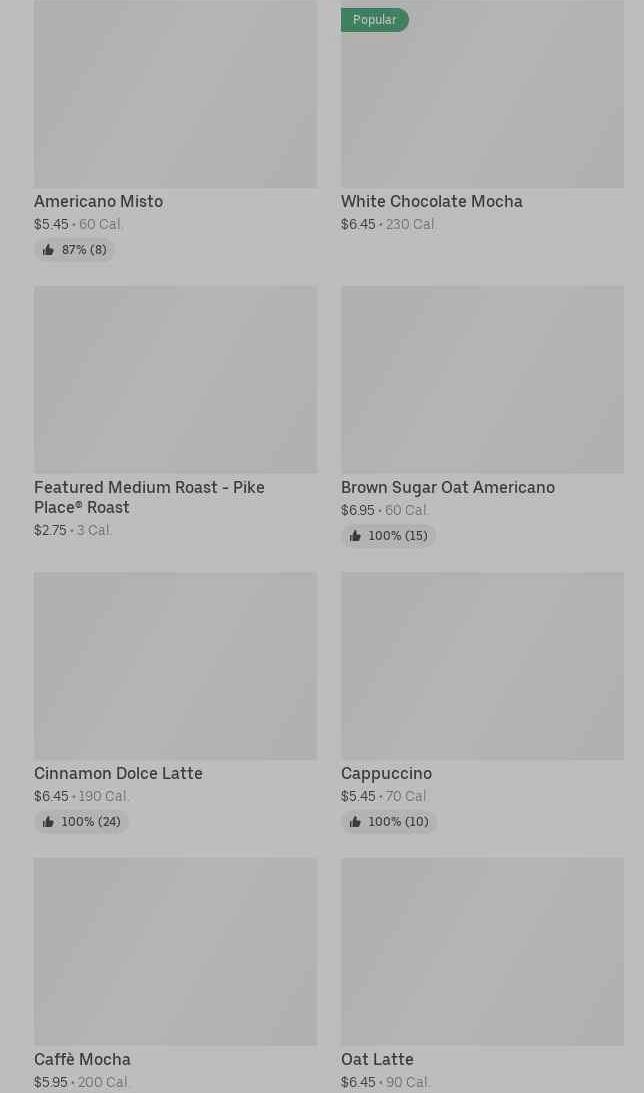Open the Brown Sugar Oat Americano image
Image resolution: width=644 pixels, height=1093 pixels.
[x=482, y=379]
